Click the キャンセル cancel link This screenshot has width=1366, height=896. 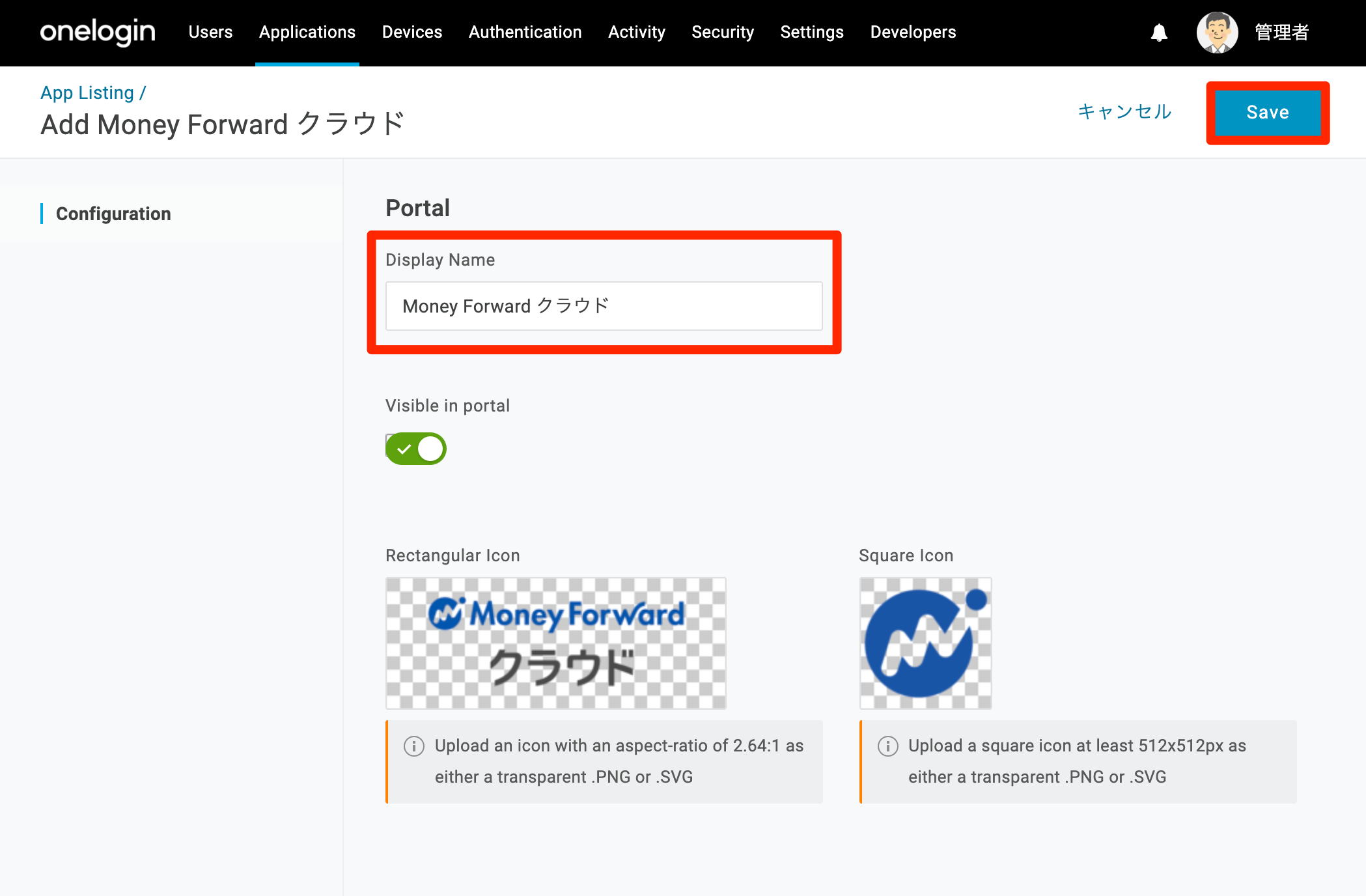pyautogui.click(x=1124, y=112)
